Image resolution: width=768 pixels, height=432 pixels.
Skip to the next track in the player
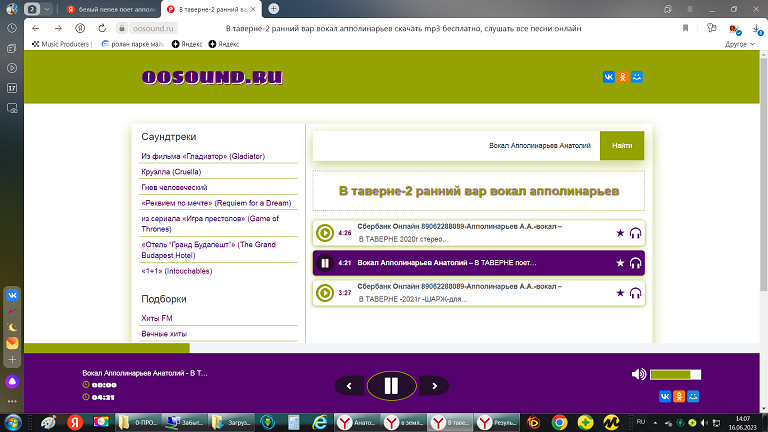434,386
